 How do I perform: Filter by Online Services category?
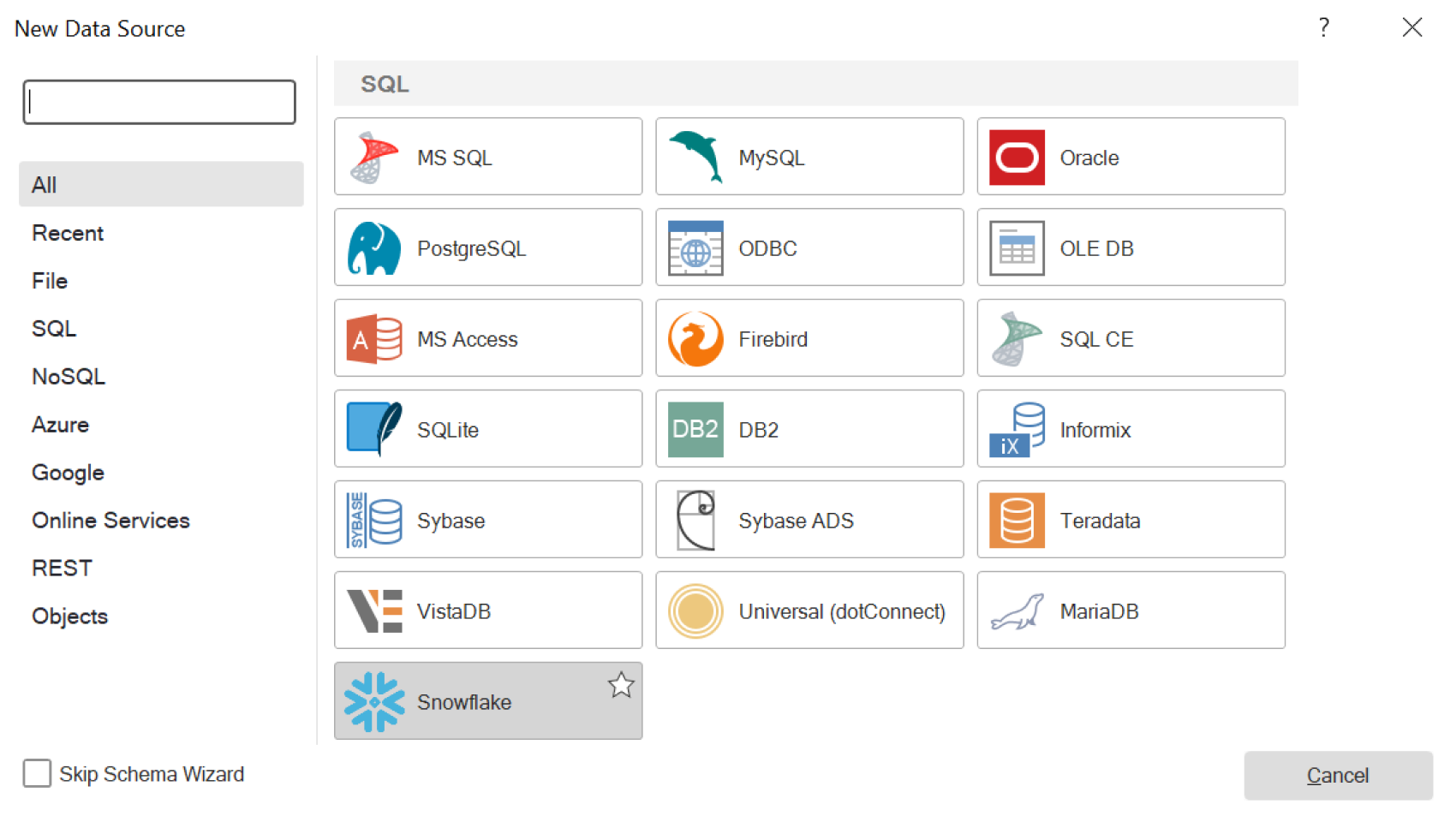pyautogui.click(x=110, y=521)
